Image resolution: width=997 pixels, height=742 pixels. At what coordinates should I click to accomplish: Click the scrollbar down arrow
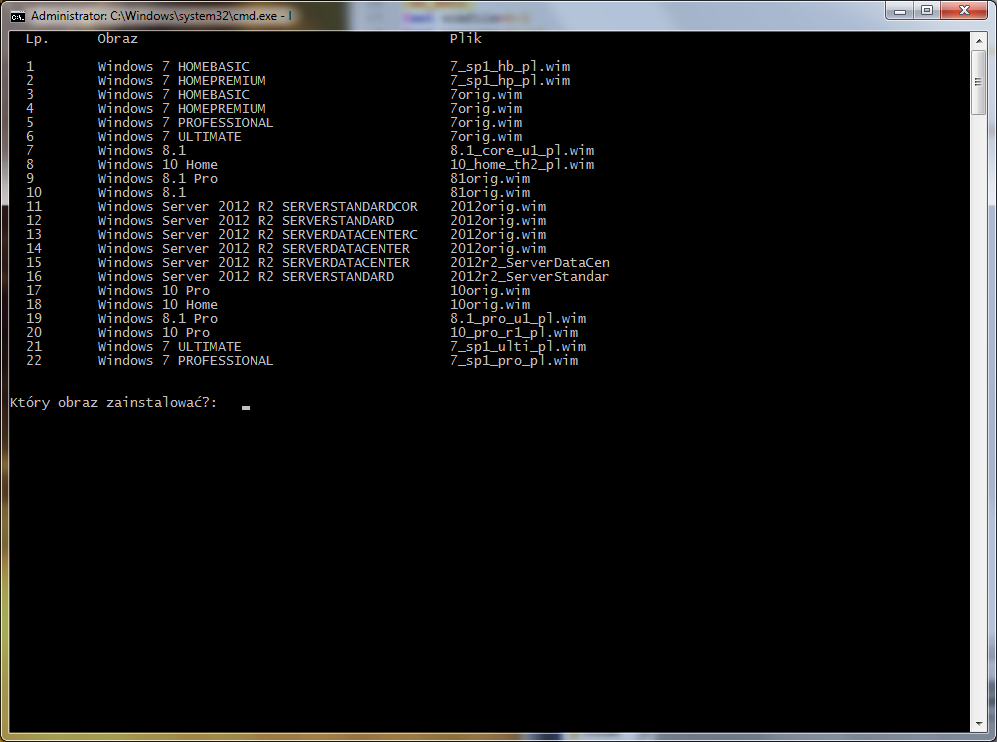978,724
